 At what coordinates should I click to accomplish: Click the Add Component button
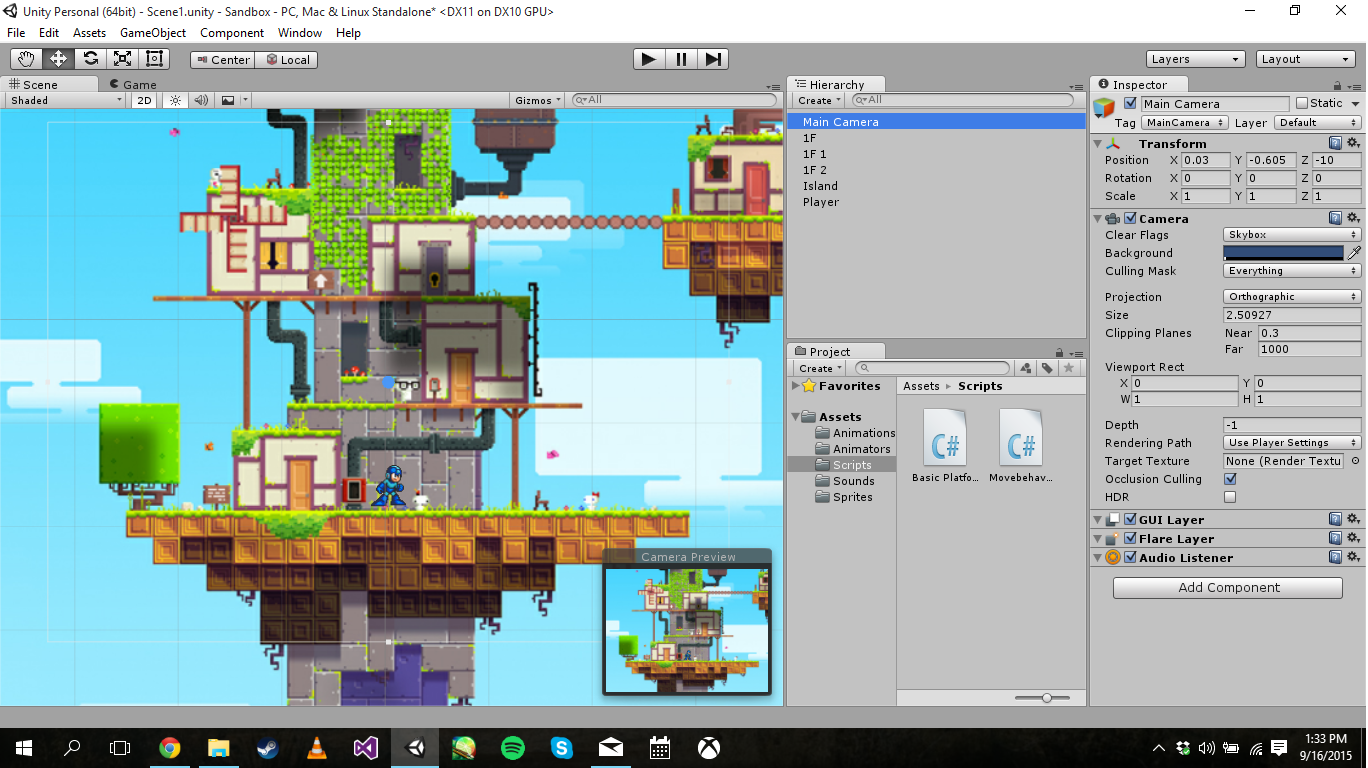click(x=1228, y=587)
